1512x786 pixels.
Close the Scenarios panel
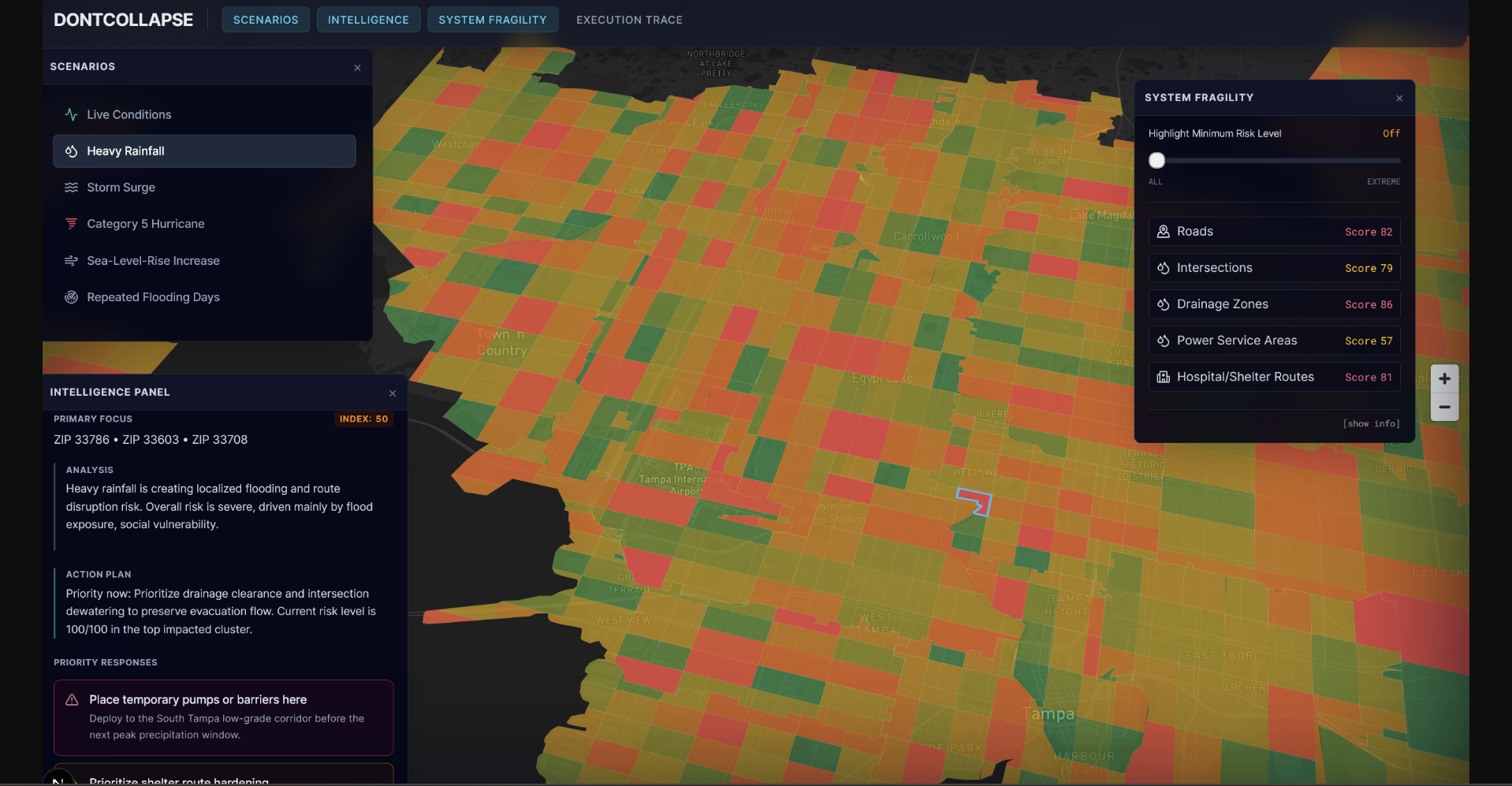tap(358, 68)
